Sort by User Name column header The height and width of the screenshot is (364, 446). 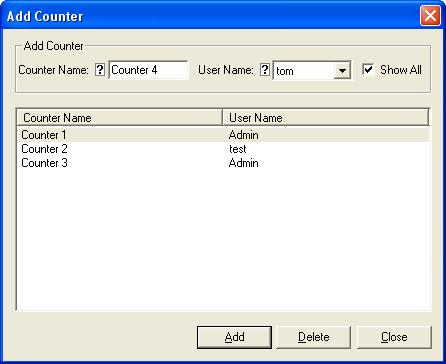click(326, 117)
